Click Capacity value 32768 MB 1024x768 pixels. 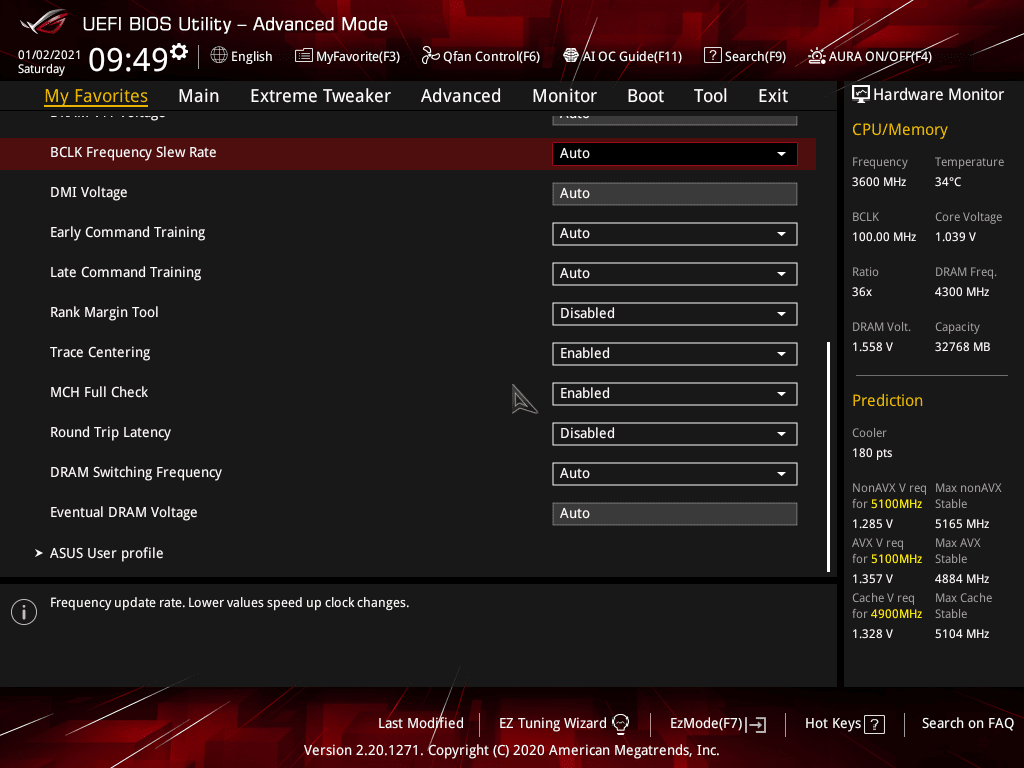coord(963,347)
